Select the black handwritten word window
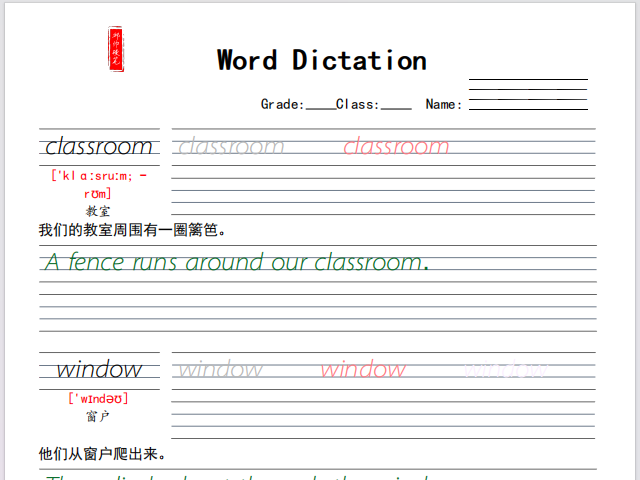Viewport: 640px width, 480px height. pyautogui.click(x=98, y=369)
